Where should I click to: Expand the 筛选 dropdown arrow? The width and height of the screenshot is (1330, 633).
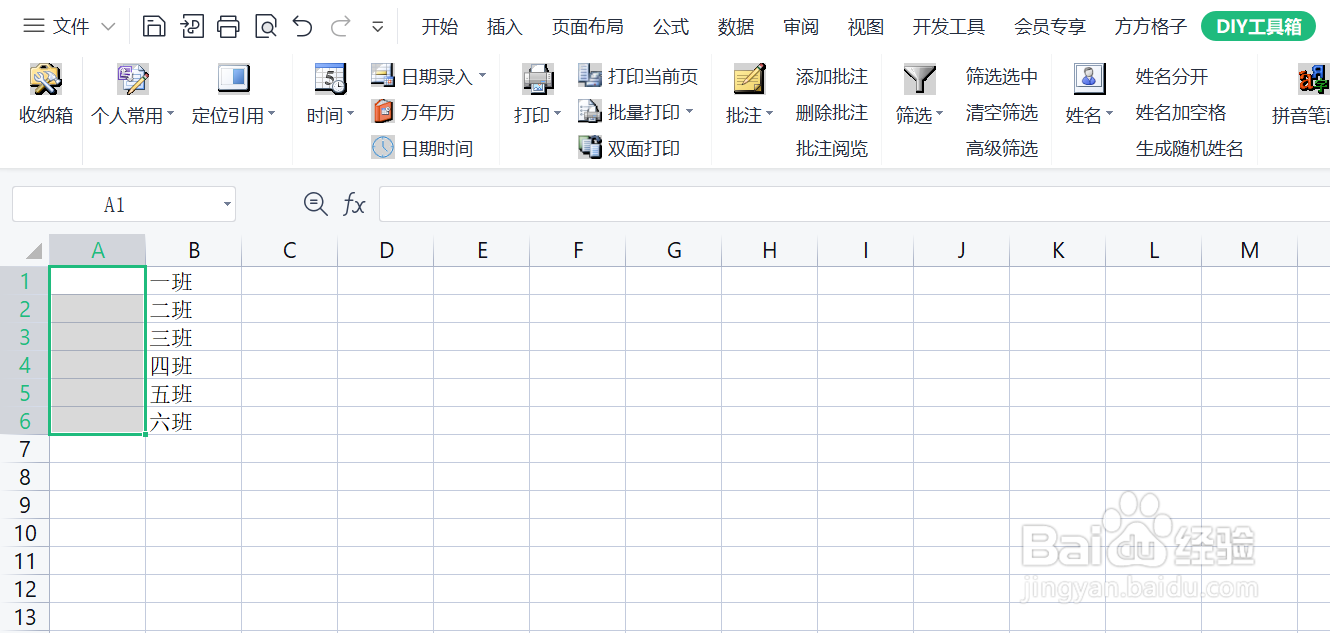(x=939, y=115)
